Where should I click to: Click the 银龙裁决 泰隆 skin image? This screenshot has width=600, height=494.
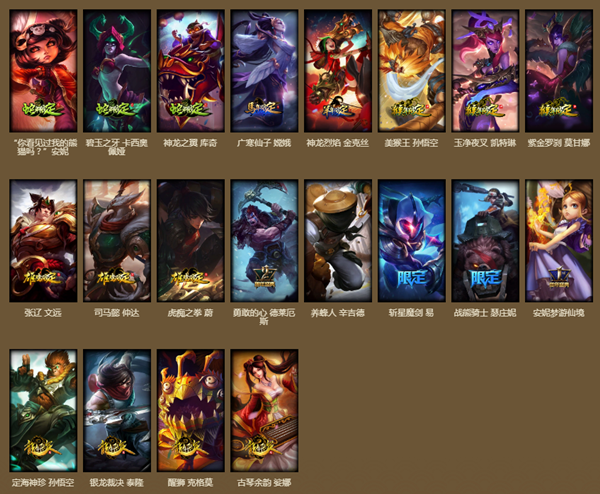(117, 411)
